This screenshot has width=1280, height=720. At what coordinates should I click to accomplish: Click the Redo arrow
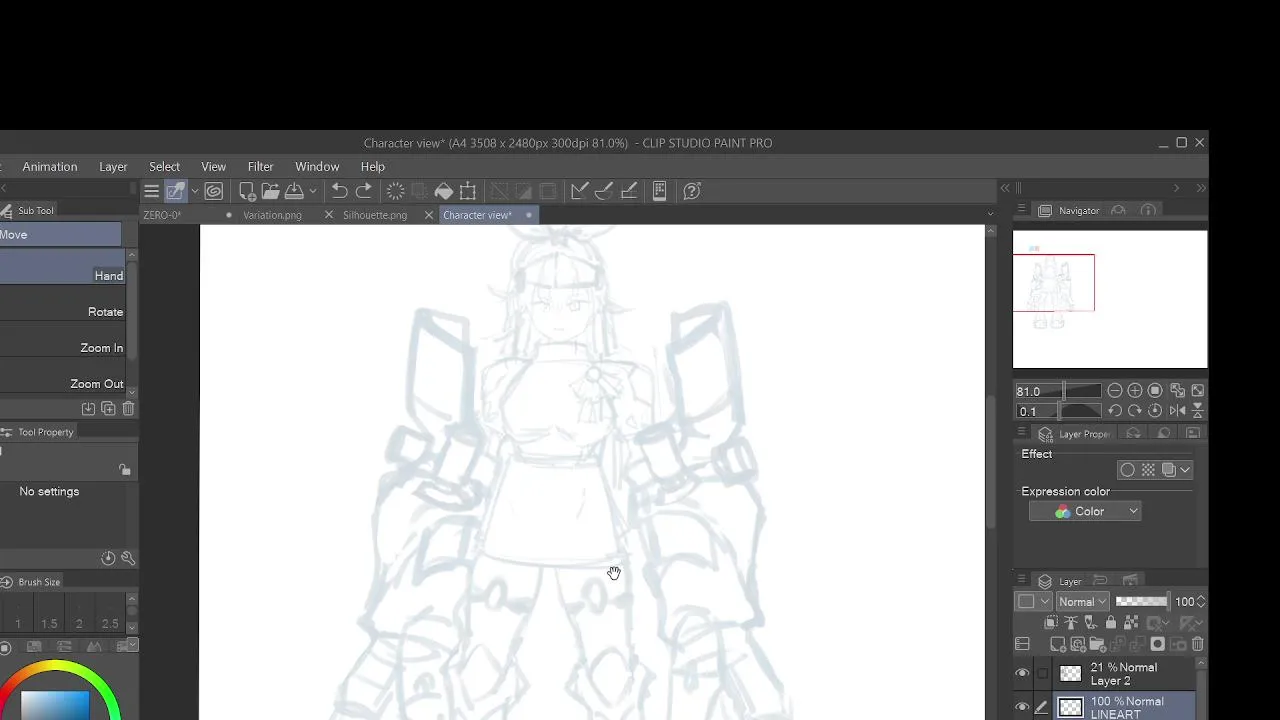[364, 191]
